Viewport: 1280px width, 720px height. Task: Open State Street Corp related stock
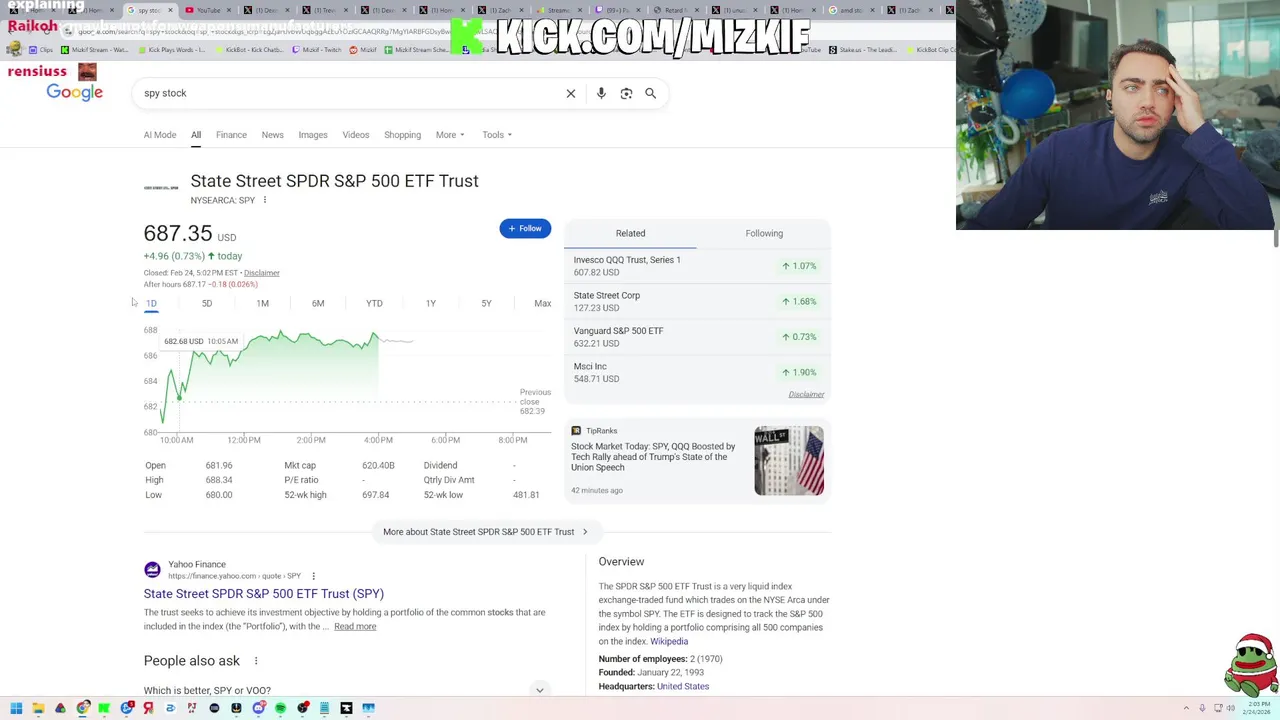coord(697,301)
